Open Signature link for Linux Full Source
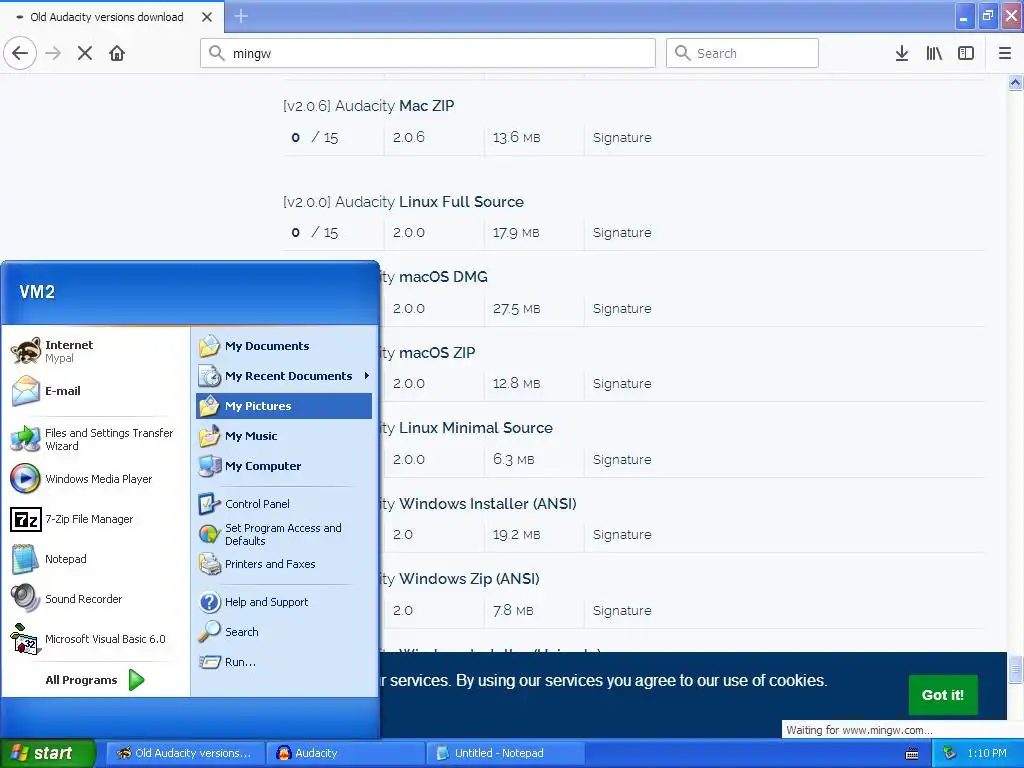1024x768 pixels. tap(622, 233)
